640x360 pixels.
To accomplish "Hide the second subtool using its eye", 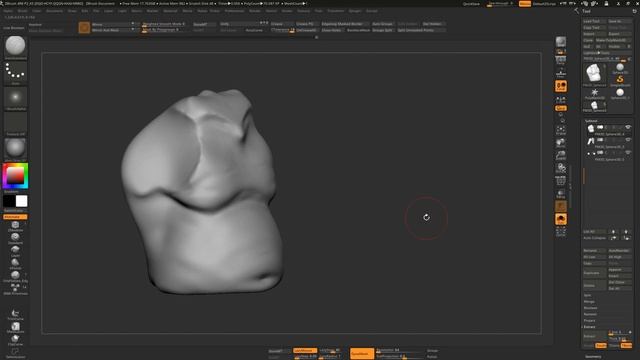I will [x=628, y=140].
